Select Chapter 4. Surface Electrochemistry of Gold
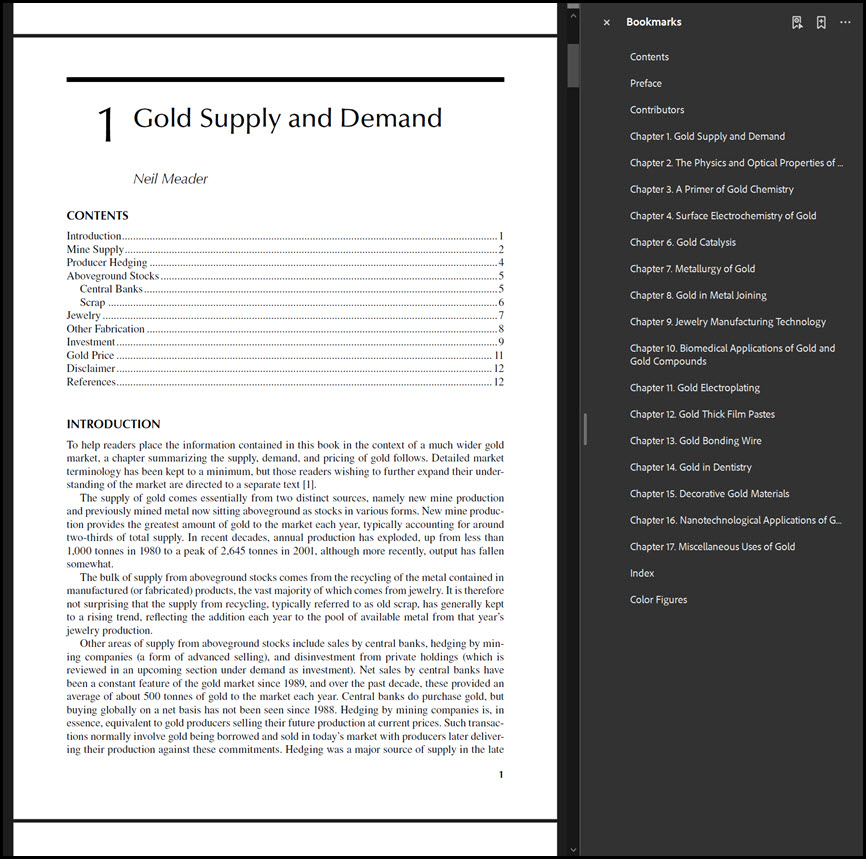The width and height of the screenshot is (866, 859). [723, 216]
